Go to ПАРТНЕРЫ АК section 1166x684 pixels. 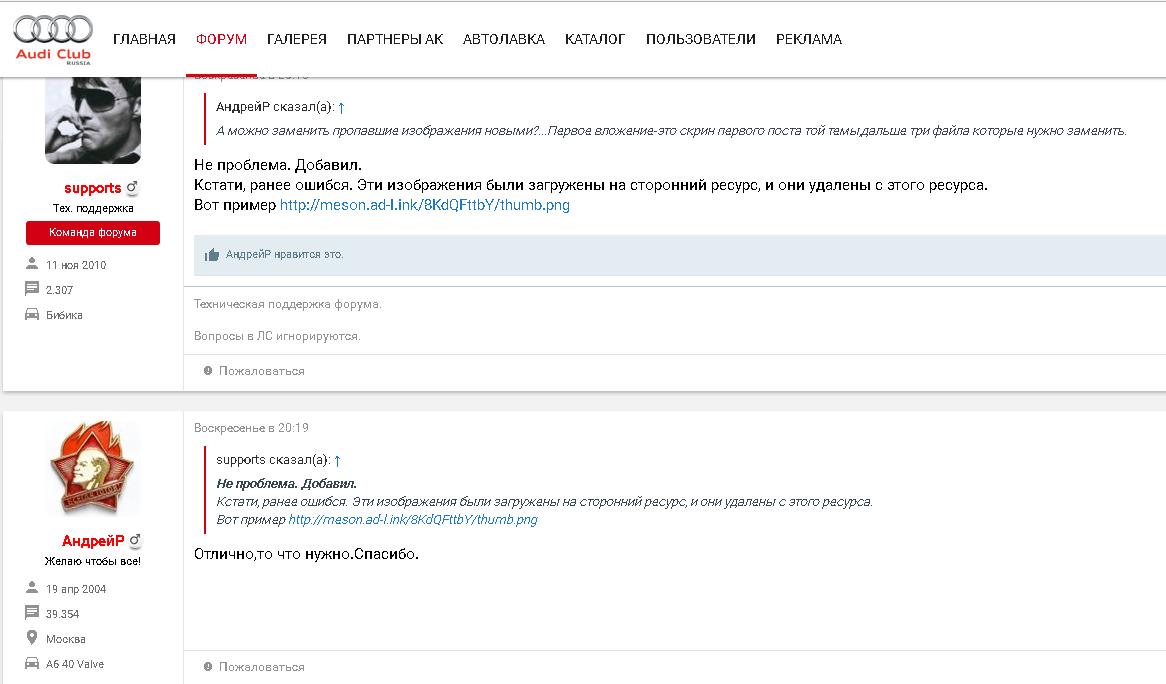tap(394, 39)
